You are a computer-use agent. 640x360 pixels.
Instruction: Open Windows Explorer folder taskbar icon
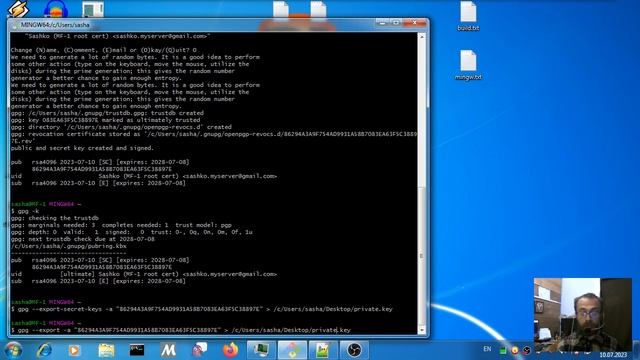106,350
